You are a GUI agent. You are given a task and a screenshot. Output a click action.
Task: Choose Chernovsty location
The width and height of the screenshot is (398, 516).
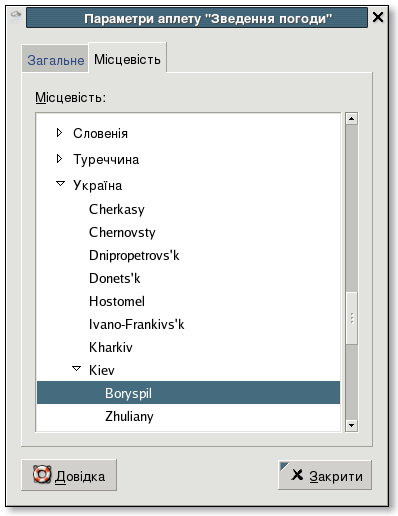(122, 232)
